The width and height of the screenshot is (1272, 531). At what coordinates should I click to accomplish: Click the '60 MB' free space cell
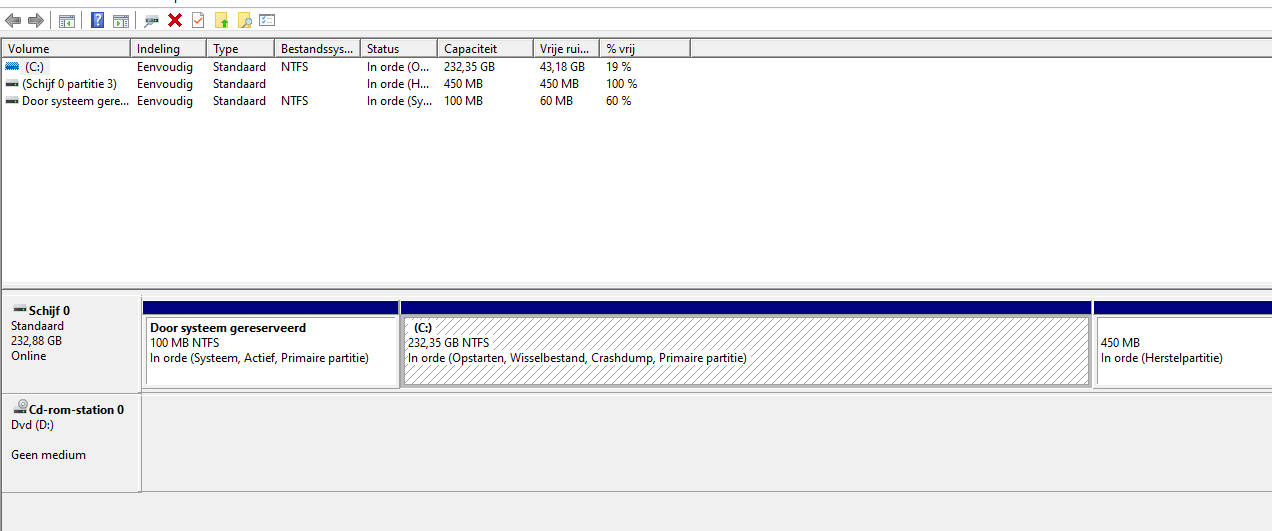tap(556, 101)
